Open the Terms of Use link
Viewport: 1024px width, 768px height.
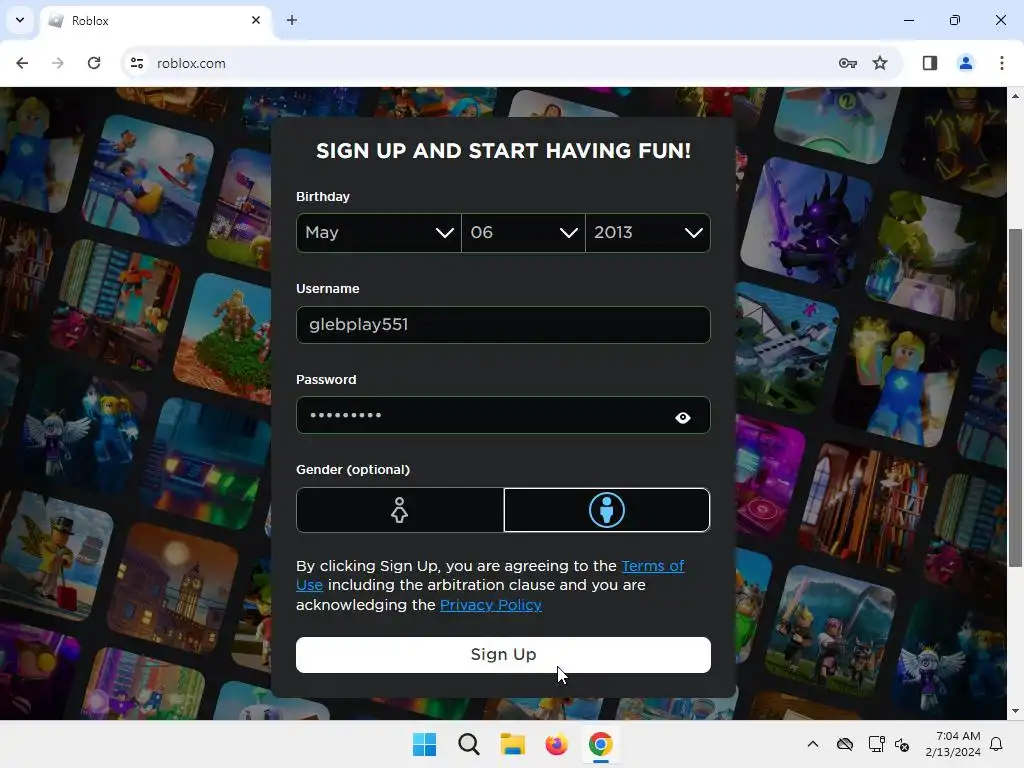[490, 575]
